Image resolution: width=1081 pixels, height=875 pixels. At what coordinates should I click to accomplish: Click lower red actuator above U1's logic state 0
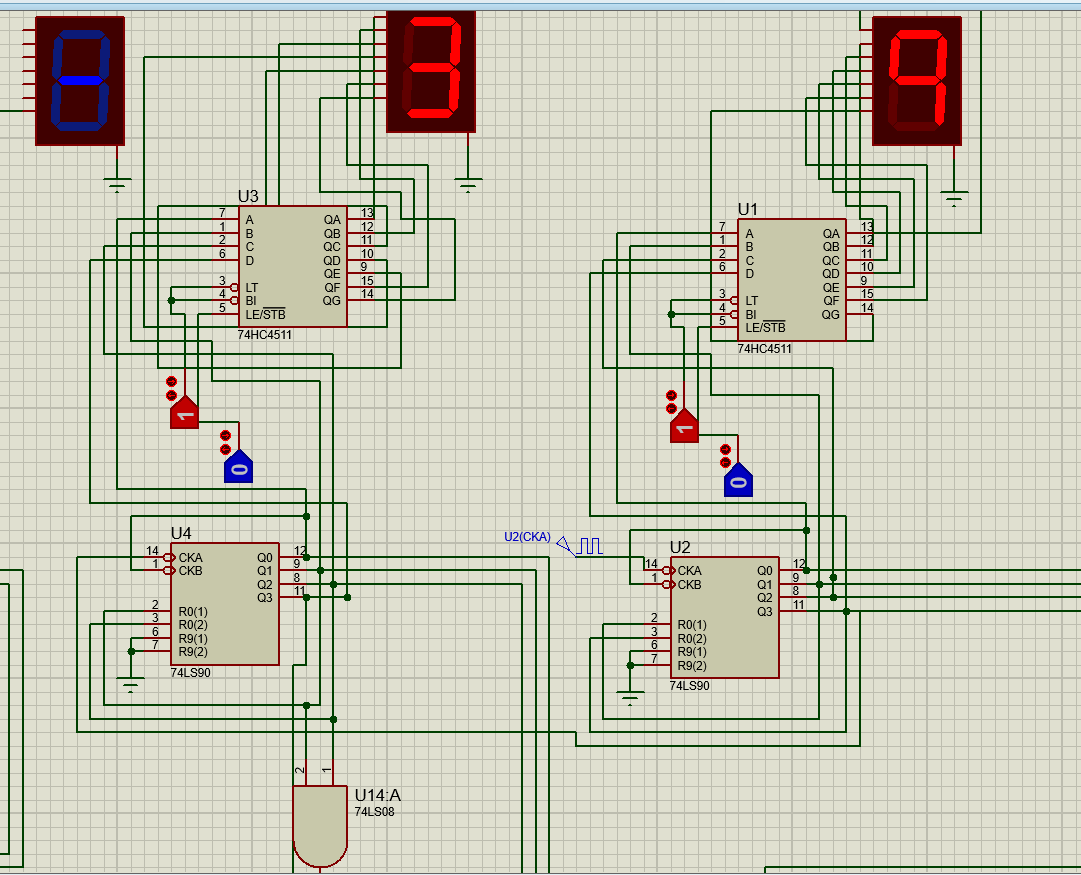(725, 463)
